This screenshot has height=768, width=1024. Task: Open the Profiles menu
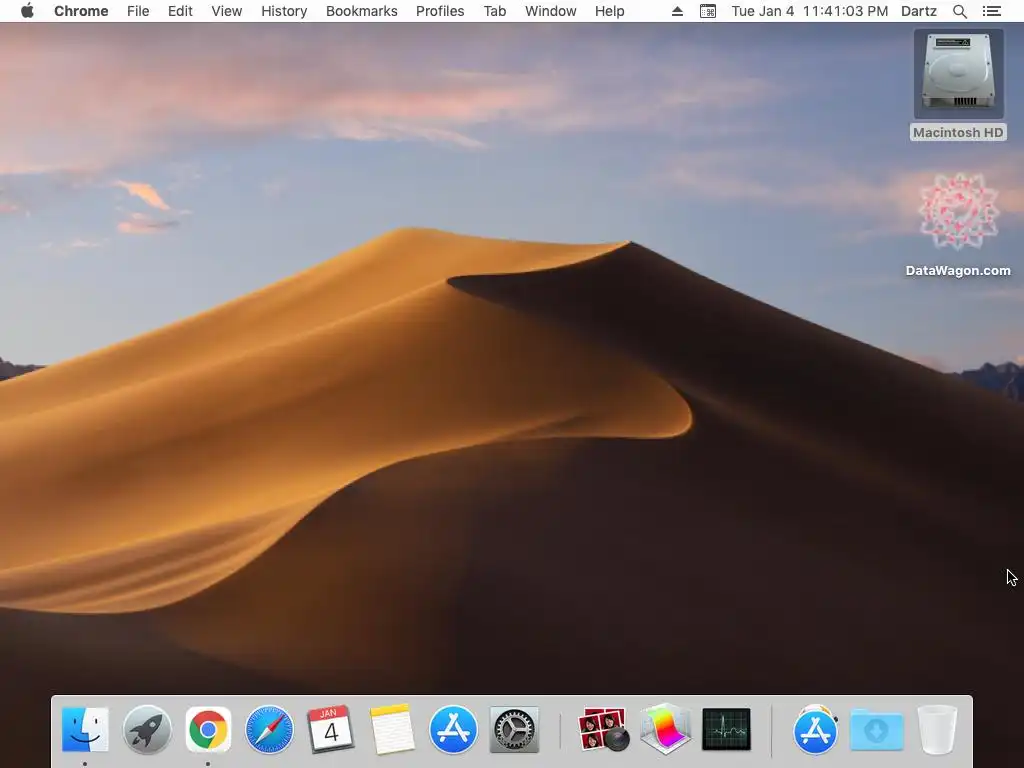coord(440,11)
